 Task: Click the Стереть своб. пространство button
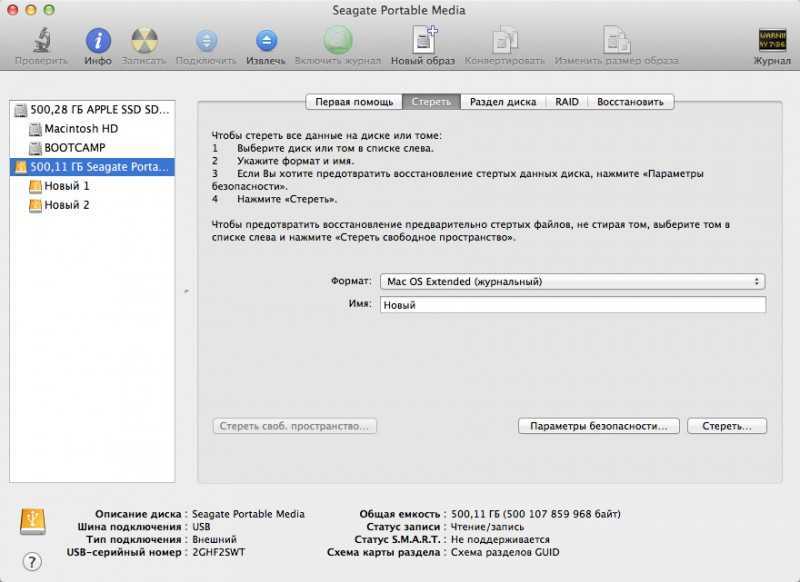[x=294, y=426]
